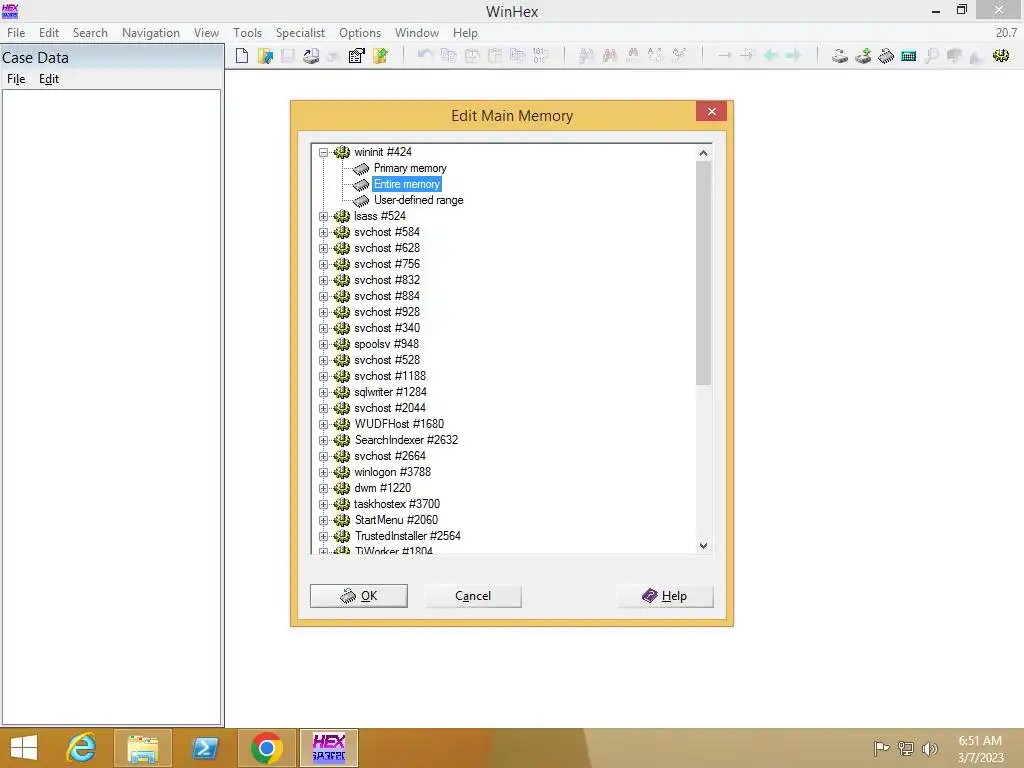Click the wininit #424 process icon
1024x768 pixels.
pyautogui.click(x=342, y=152)
